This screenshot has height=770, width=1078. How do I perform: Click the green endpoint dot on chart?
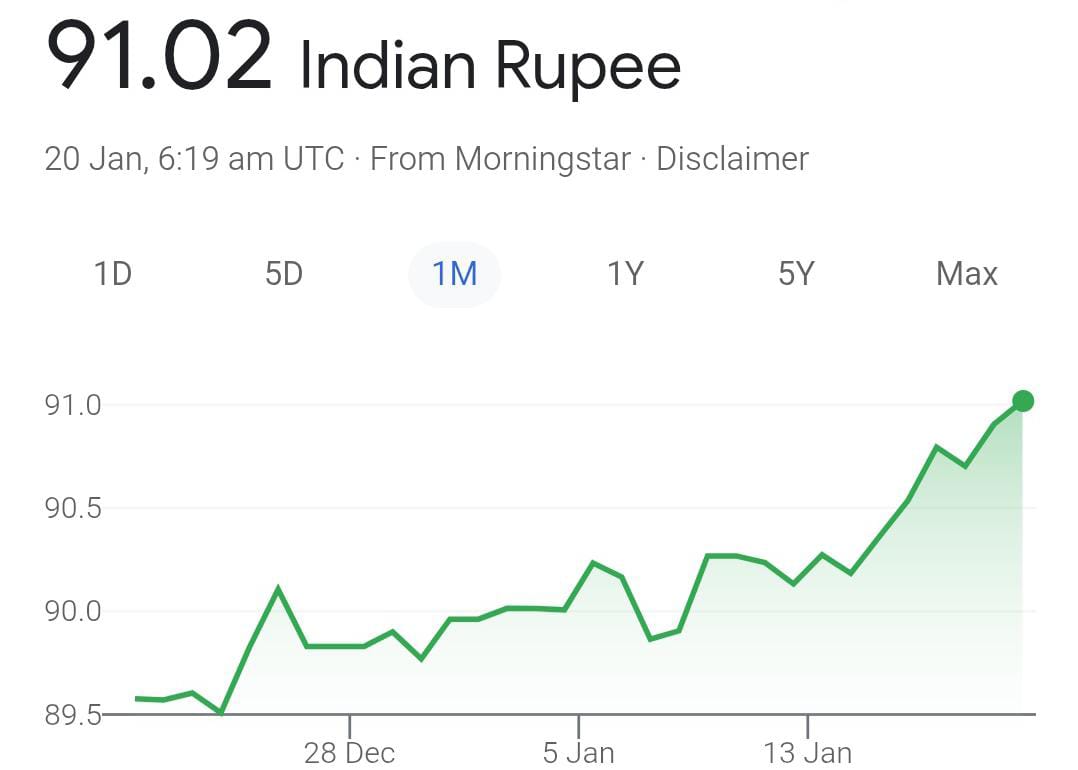(x=1022, y=401)
